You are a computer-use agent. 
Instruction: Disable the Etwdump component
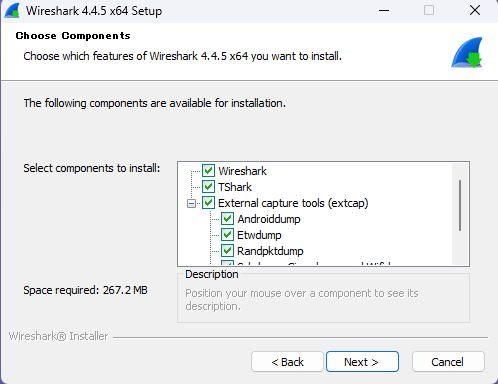pos(227,235)
